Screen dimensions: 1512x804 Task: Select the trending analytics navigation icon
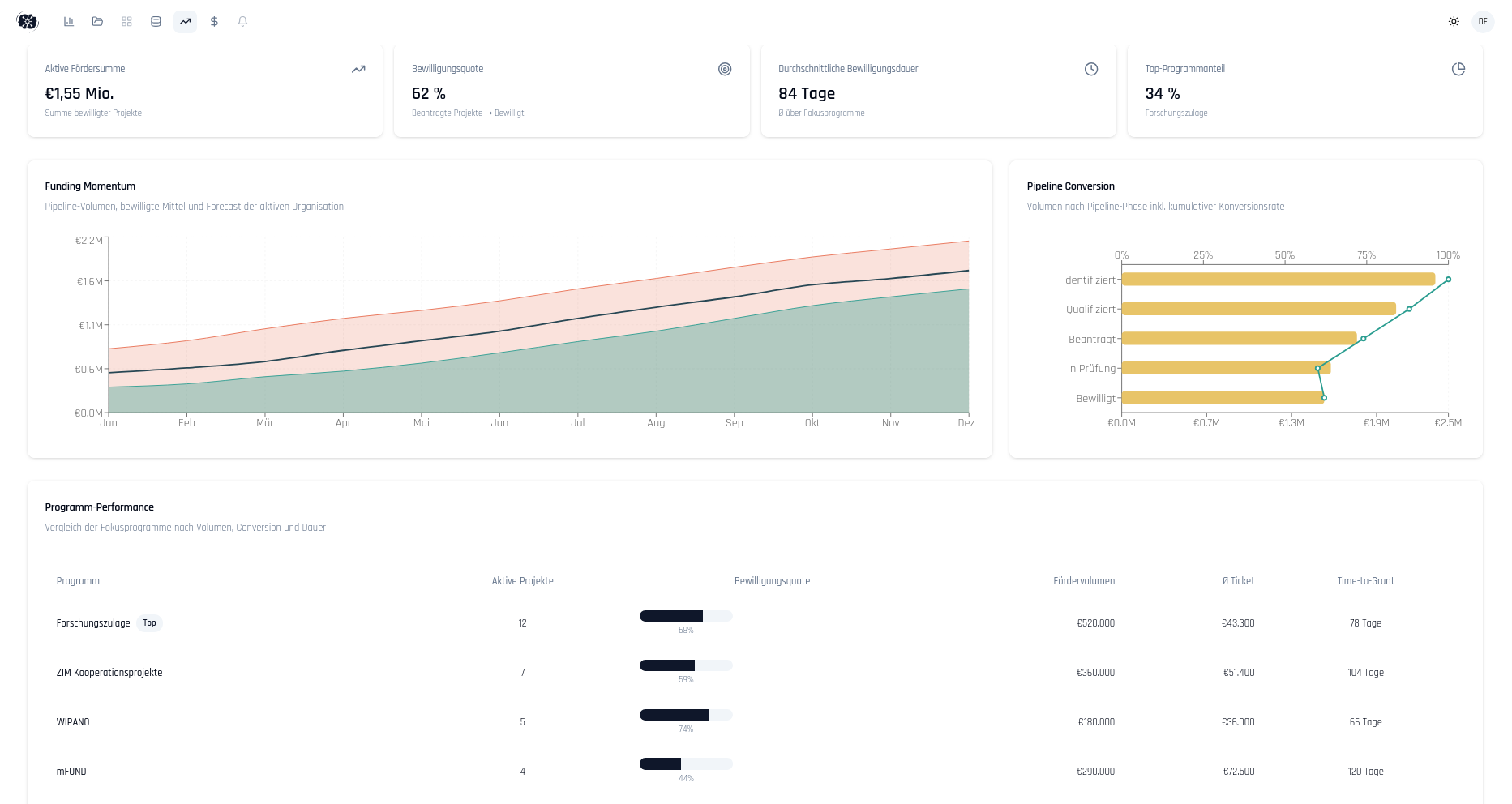[185, 22]
